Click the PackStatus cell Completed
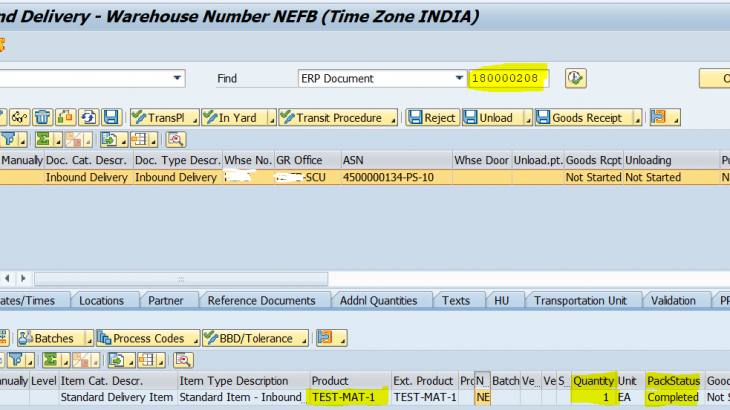Viewport: 730px width, 410px height. (x=674, y=397)
